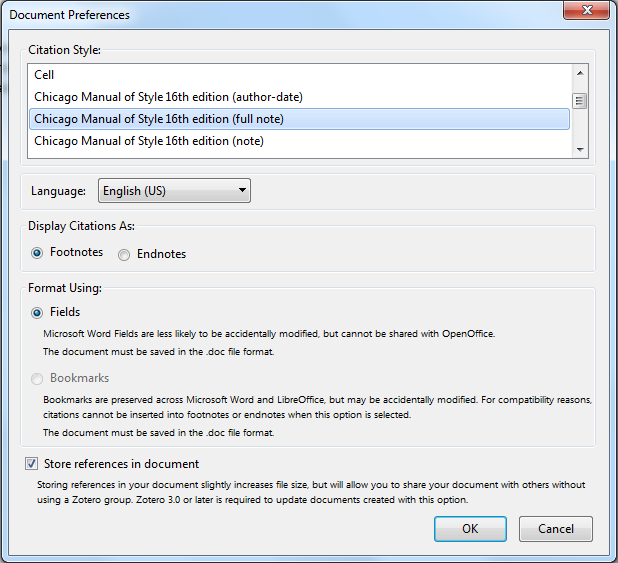Select Chicago Manual of Style 16th edition (note)
The height and width of the screenshot is (563, 618).
click(299, 141)
